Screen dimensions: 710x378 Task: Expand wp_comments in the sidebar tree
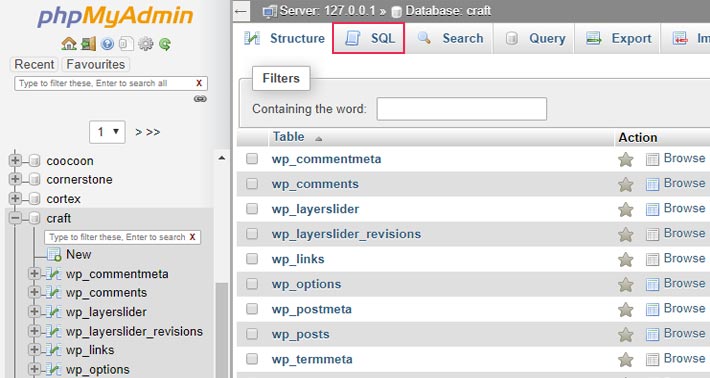(34, 292)
